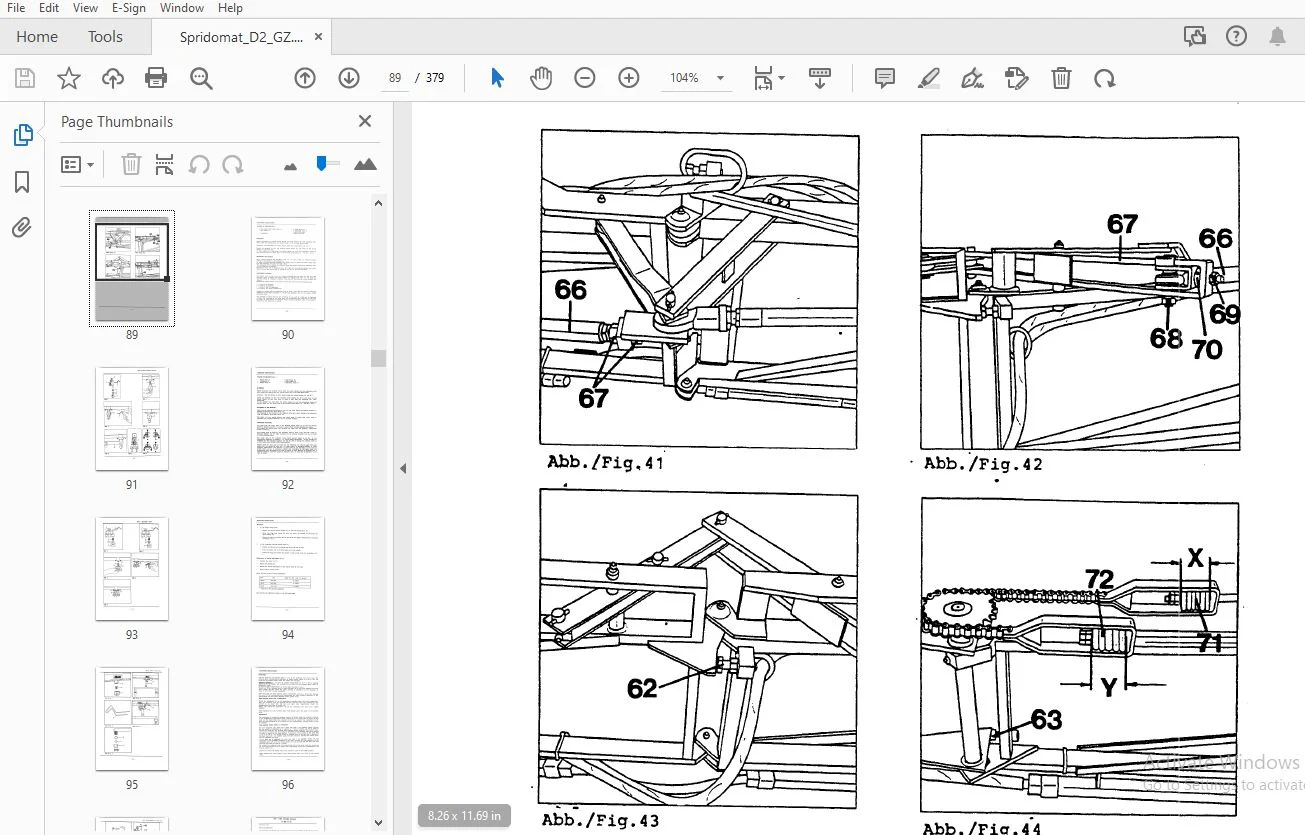Open the help question mark icon
Screen dimensions: 1305x835
tap(1236, 37)
